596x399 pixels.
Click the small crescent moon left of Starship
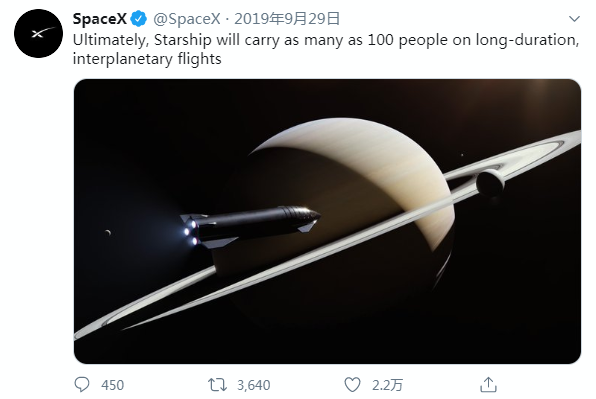108,232
